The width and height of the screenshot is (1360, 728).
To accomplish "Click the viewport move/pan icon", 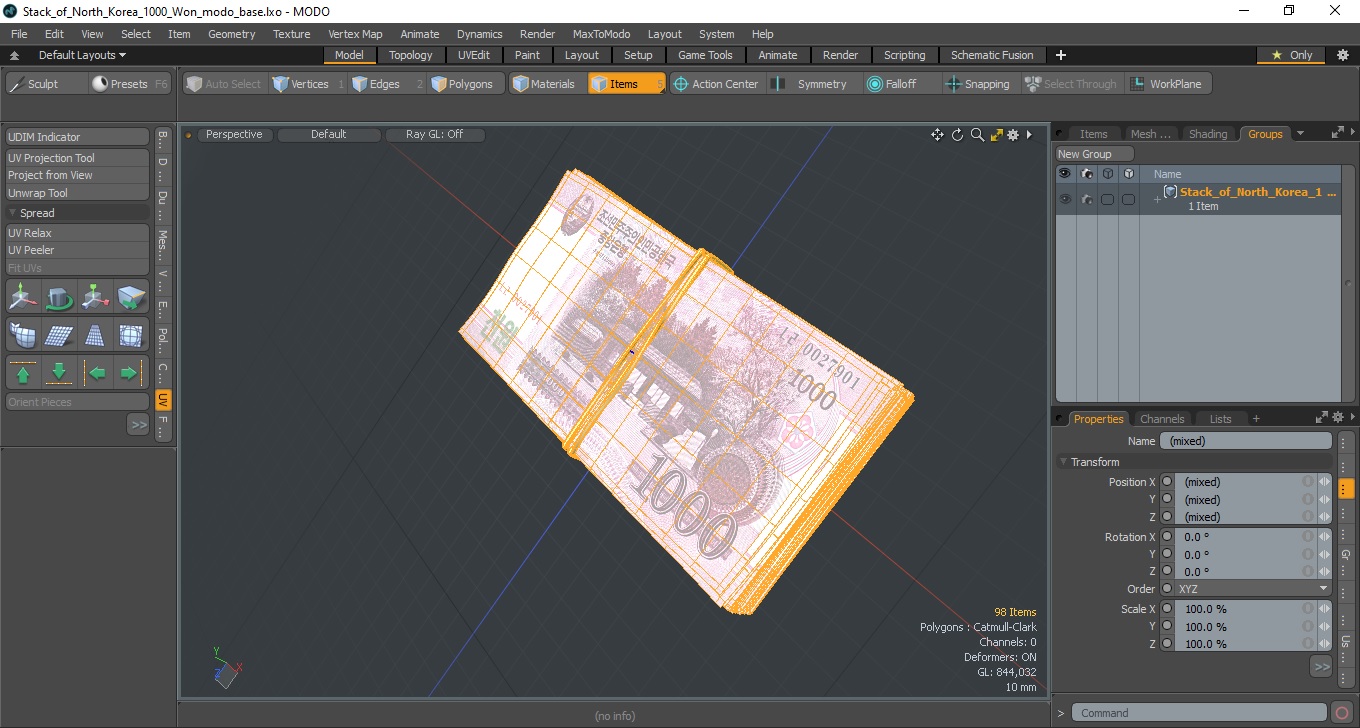I will (937, 135).
